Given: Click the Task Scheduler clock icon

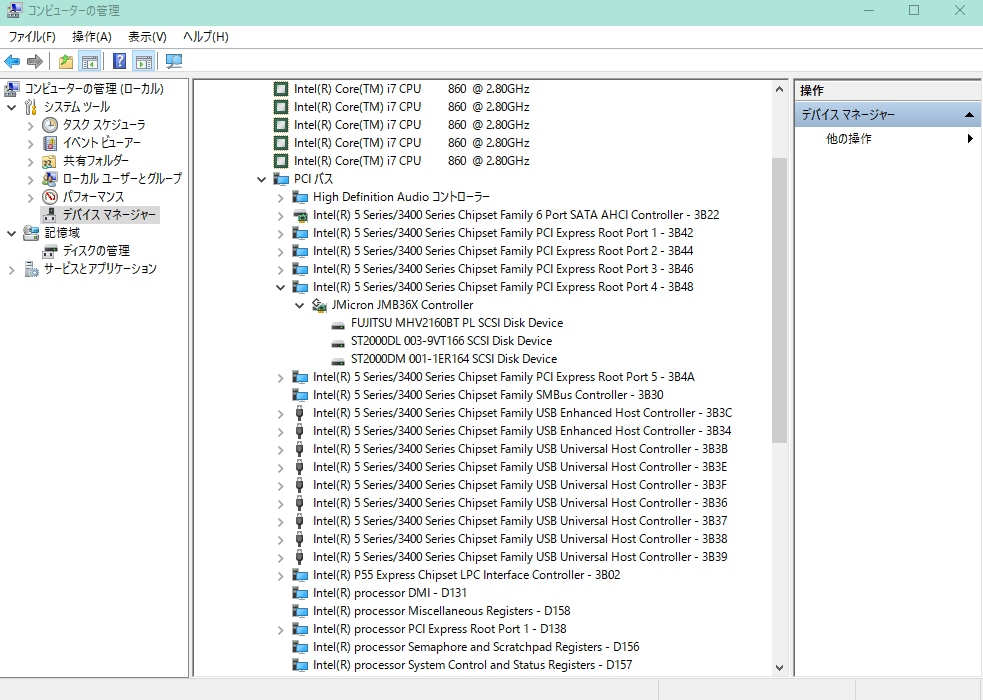Looking at the screenshot, I should [x=50, y=125].
